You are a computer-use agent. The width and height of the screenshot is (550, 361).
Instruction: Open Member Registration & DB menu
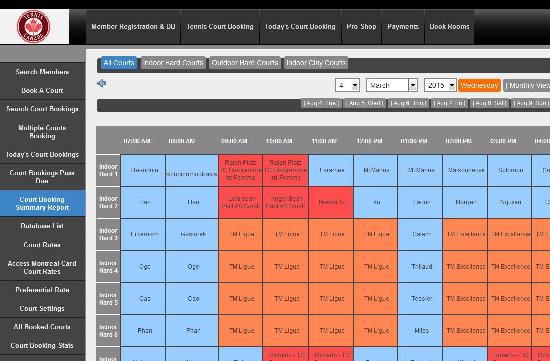pos(133,27)
